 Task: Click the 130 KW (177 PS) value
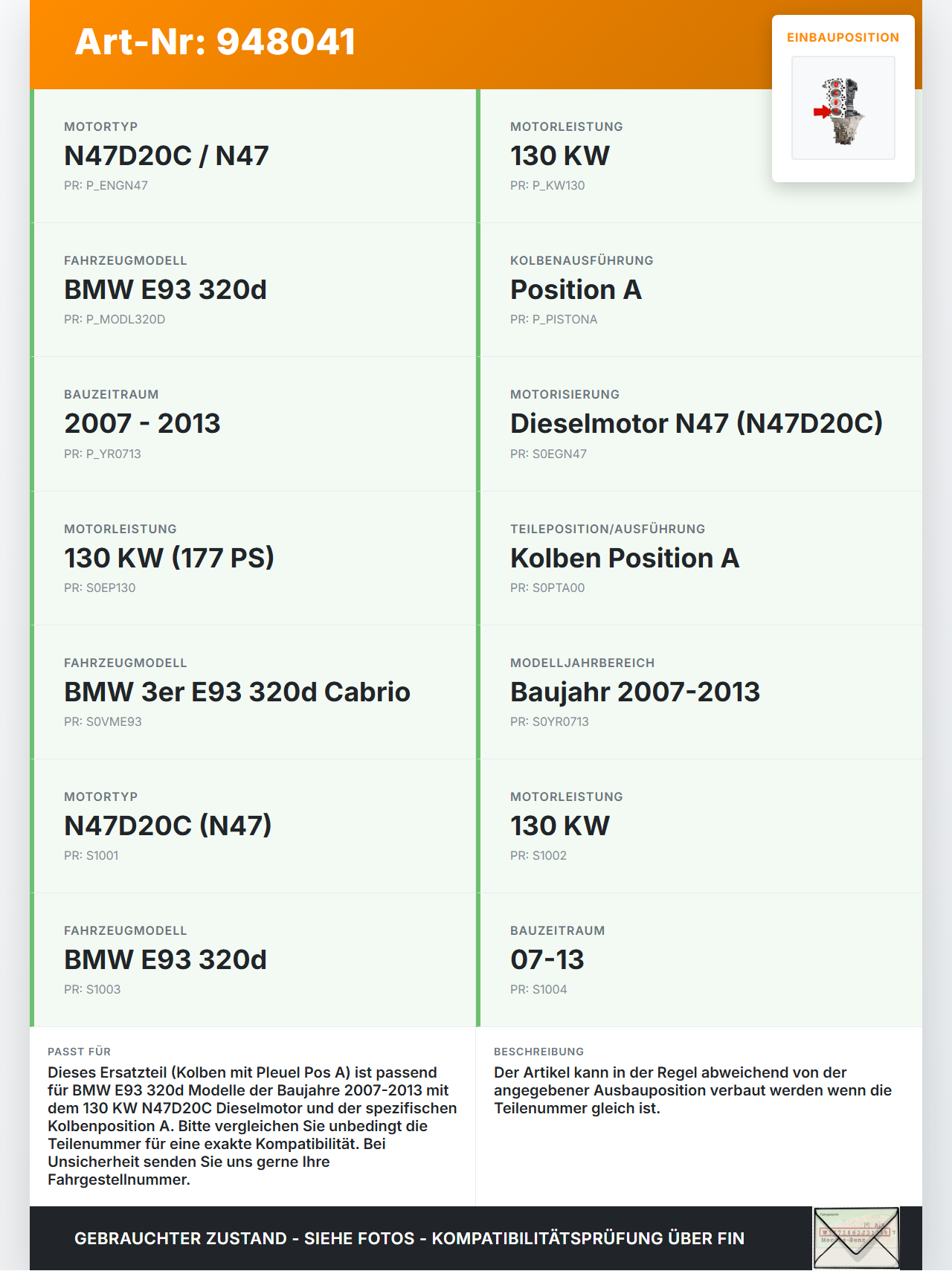click(169, 558)
